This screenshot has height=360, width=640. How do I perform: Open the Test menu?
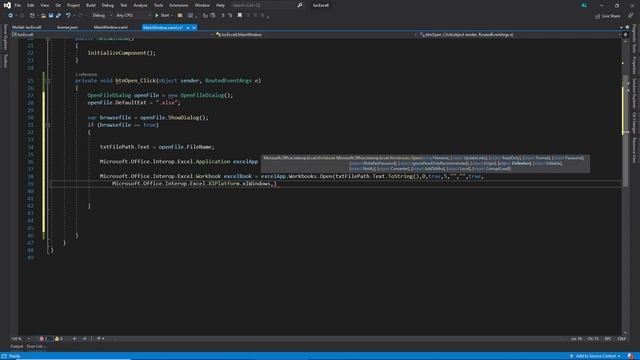click(x=124, y=5)
